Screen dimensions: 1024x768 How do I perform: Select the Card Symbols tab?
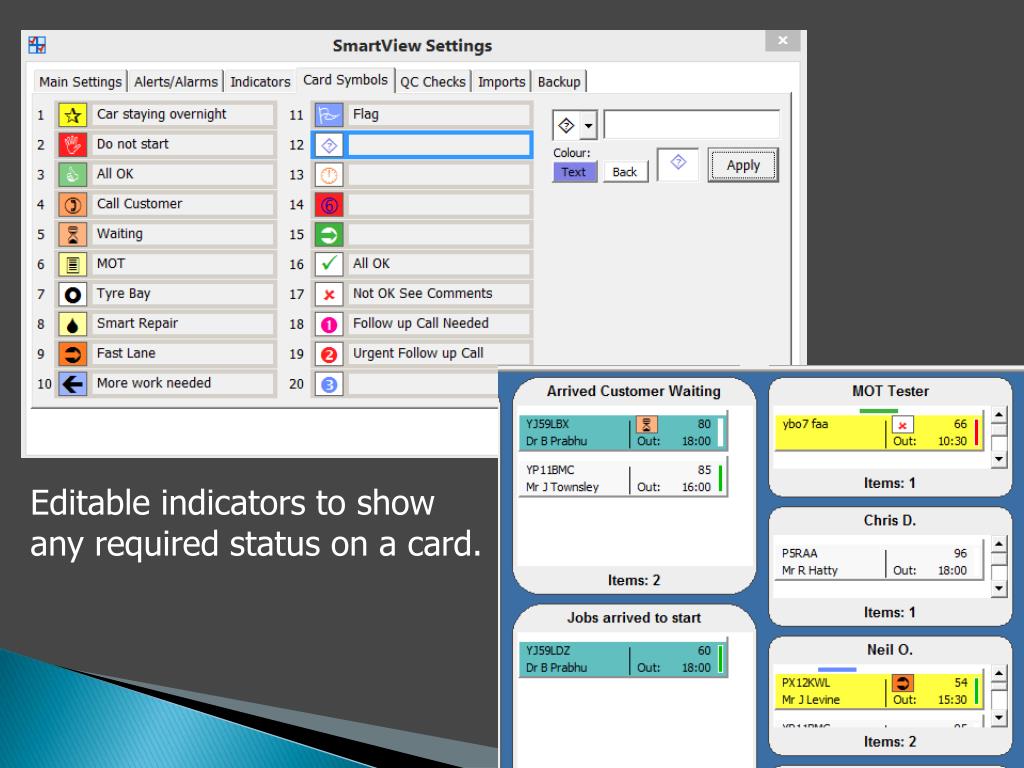coord(345,80)
